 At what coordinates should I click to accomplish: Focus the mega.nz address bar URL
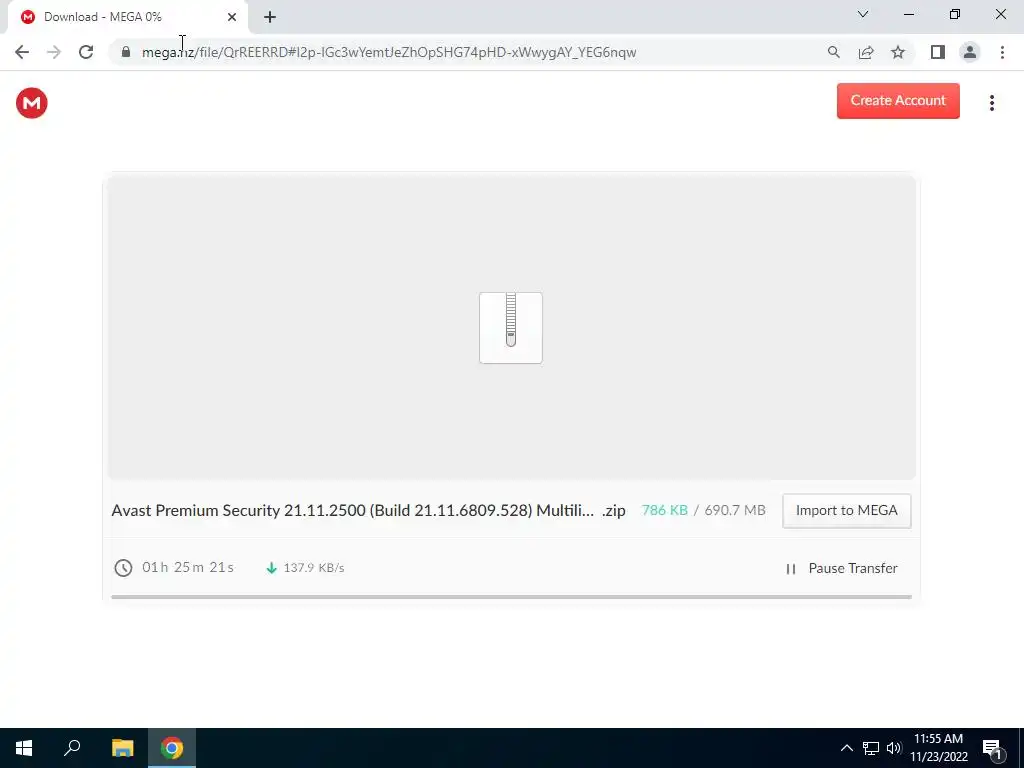389,52
